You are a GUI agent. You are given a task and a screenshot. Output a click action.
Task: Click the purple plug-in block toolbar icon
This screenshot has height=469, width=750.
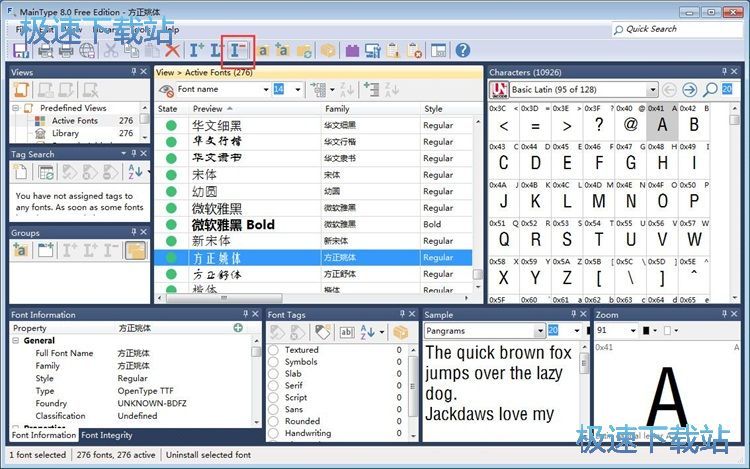point(352,50)
